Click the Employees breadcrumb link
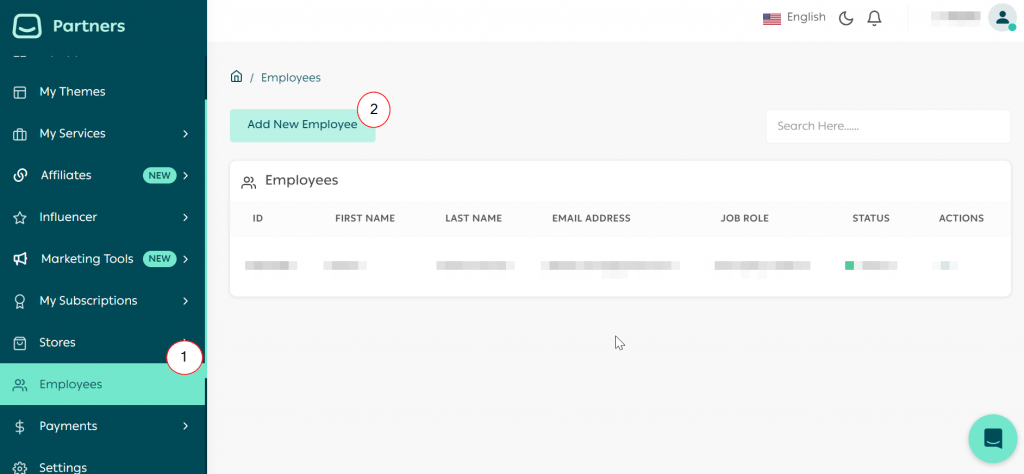This screenshot has height=474, width=1024. click(x=290, y=77)
